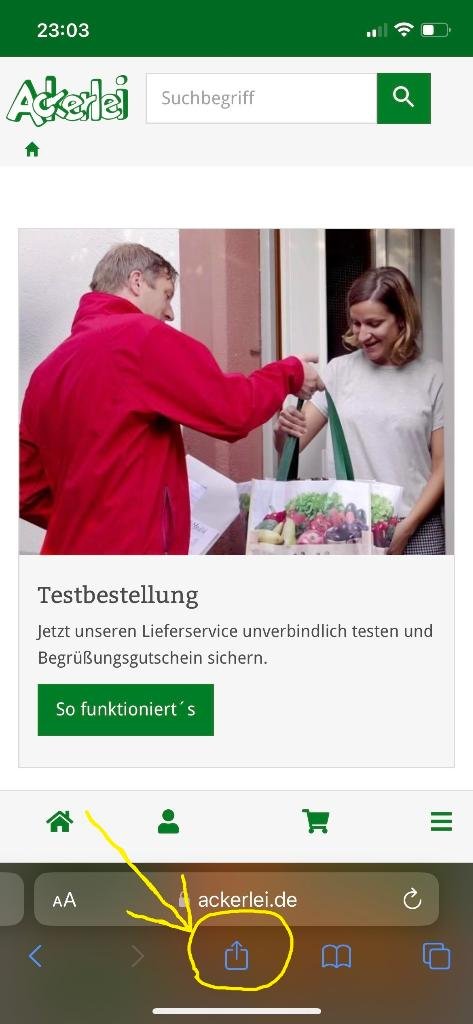Open the Safari bookmarks book icon

(336, 957)
